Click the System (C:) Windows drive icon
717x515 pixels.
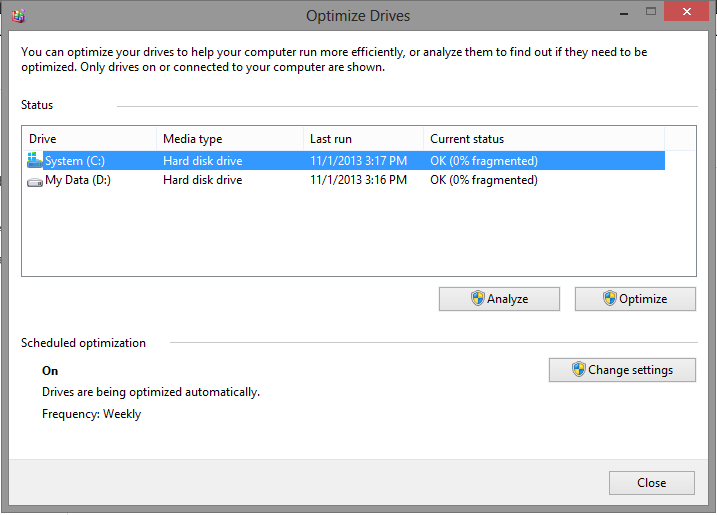tap(34, 160)
